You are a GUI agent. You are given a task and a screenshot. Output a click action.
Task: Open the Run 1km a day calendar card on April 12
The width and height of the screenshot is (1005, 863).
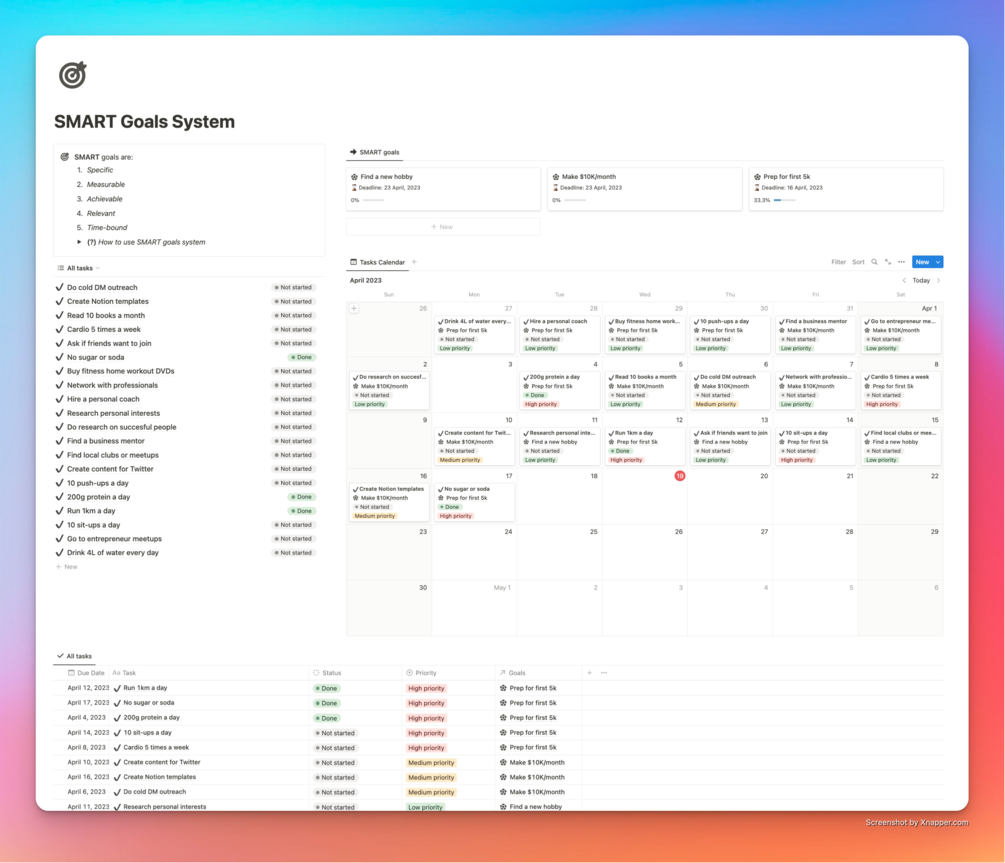click(x=645, y=446)
